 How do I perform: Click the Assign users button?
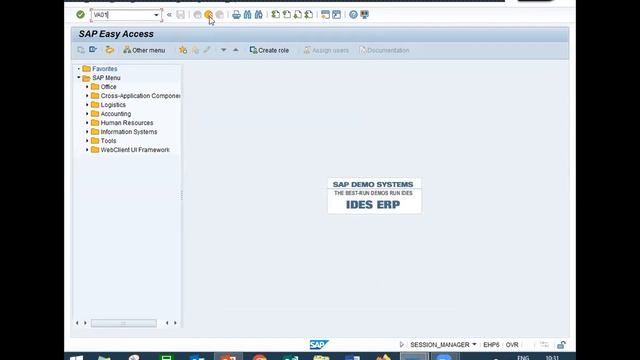[326, 50]
